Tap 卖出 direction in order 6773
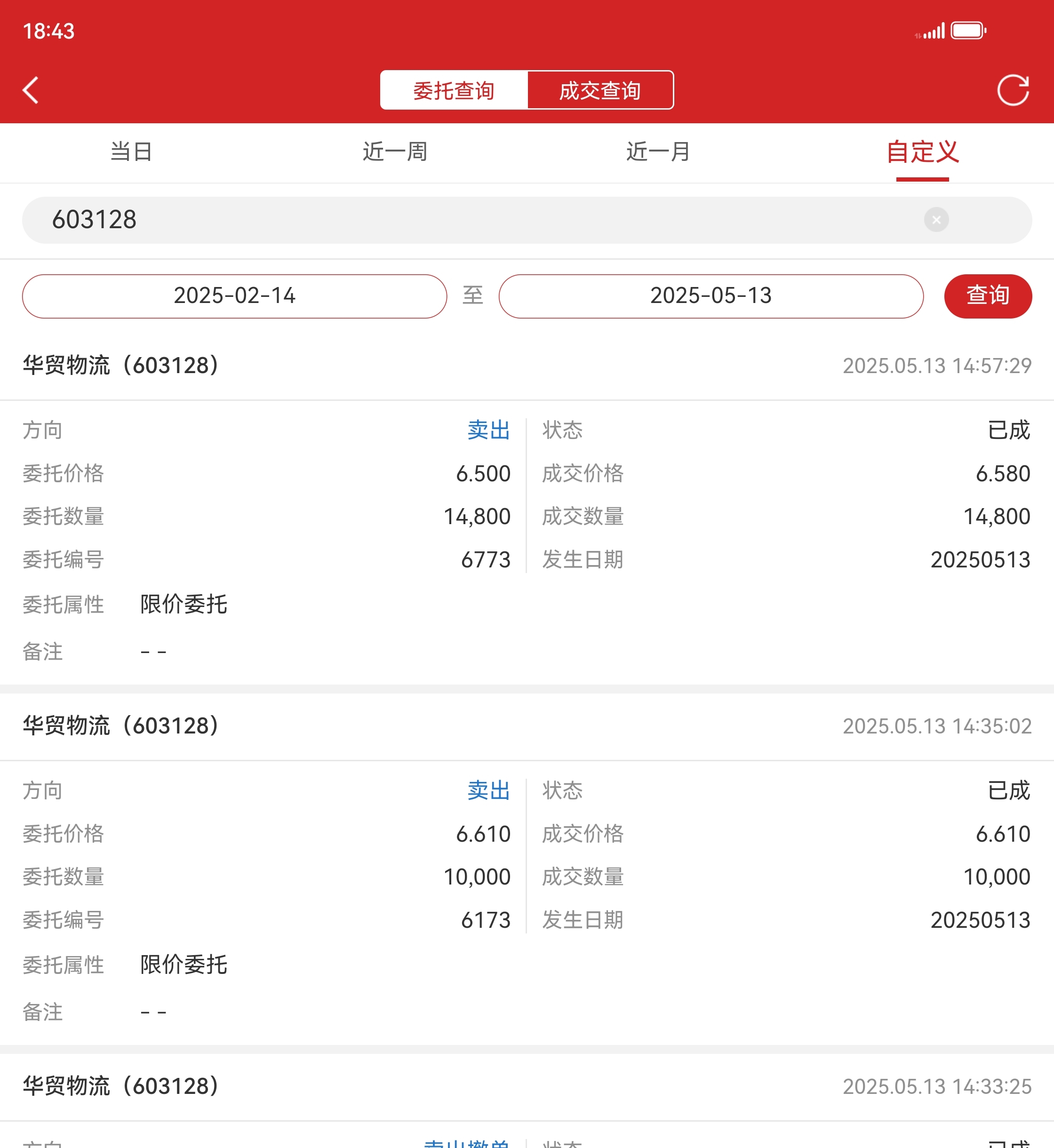The width and height of the screenshot is (1054, 1148). click(x=489, y=430)
